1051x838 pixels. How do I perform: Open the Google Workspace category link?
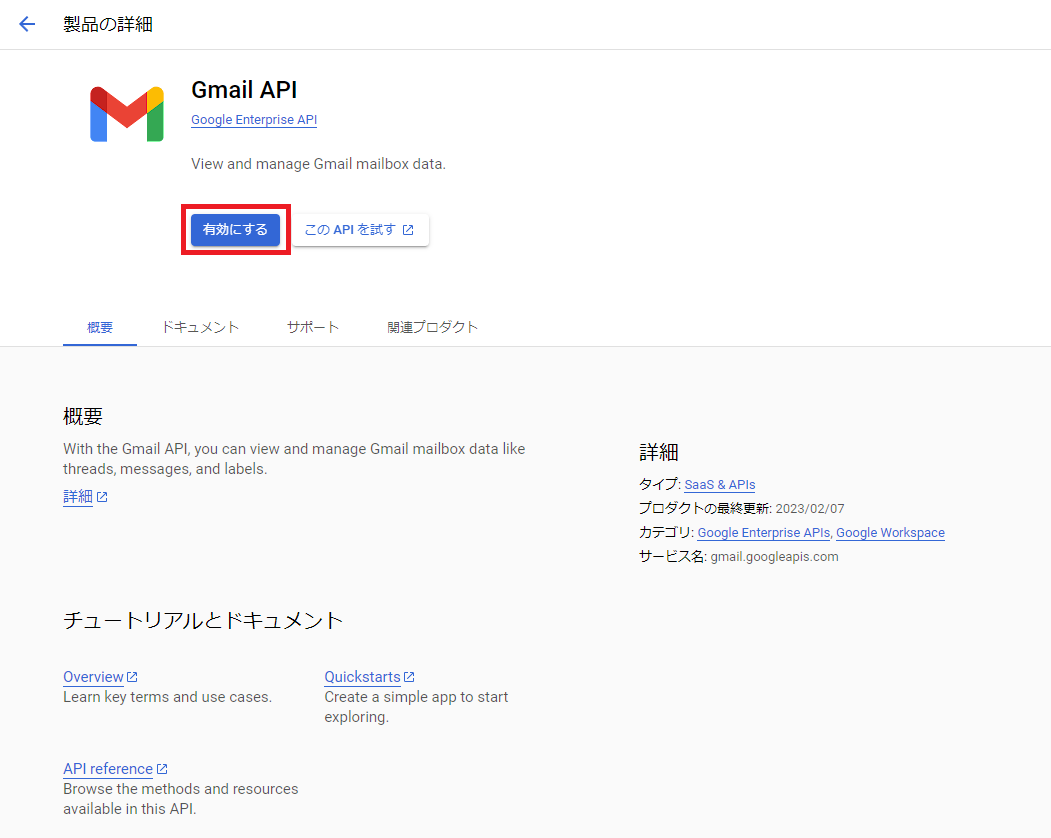coord(890,533)
